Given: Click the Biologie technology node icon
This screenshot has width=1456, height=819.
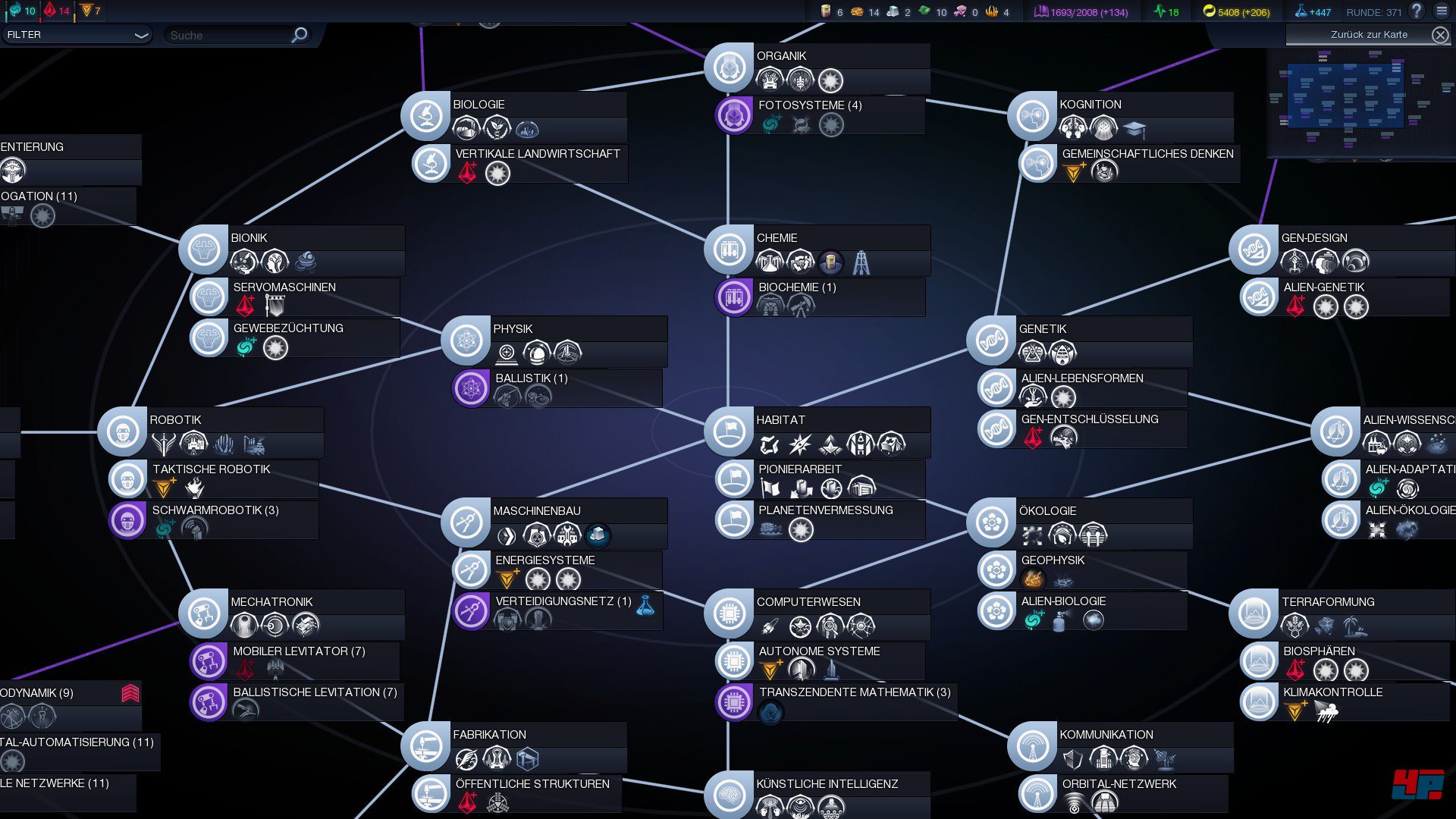Looking at the screenshot, I should 425,116.
